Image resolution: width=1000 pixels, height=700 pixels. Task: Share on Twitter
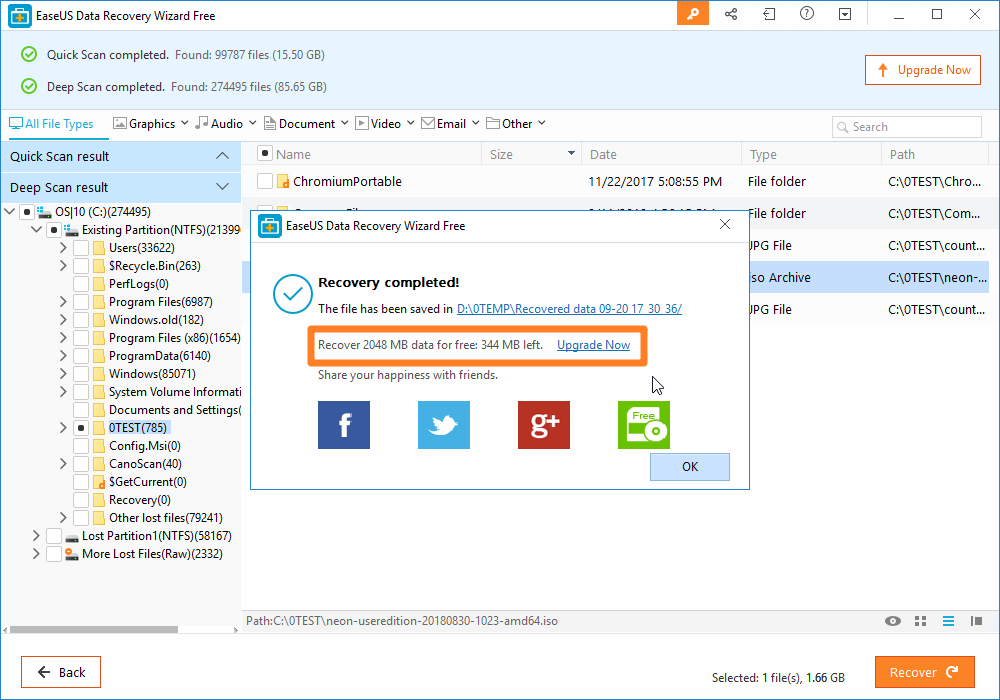tap(444, 425)
